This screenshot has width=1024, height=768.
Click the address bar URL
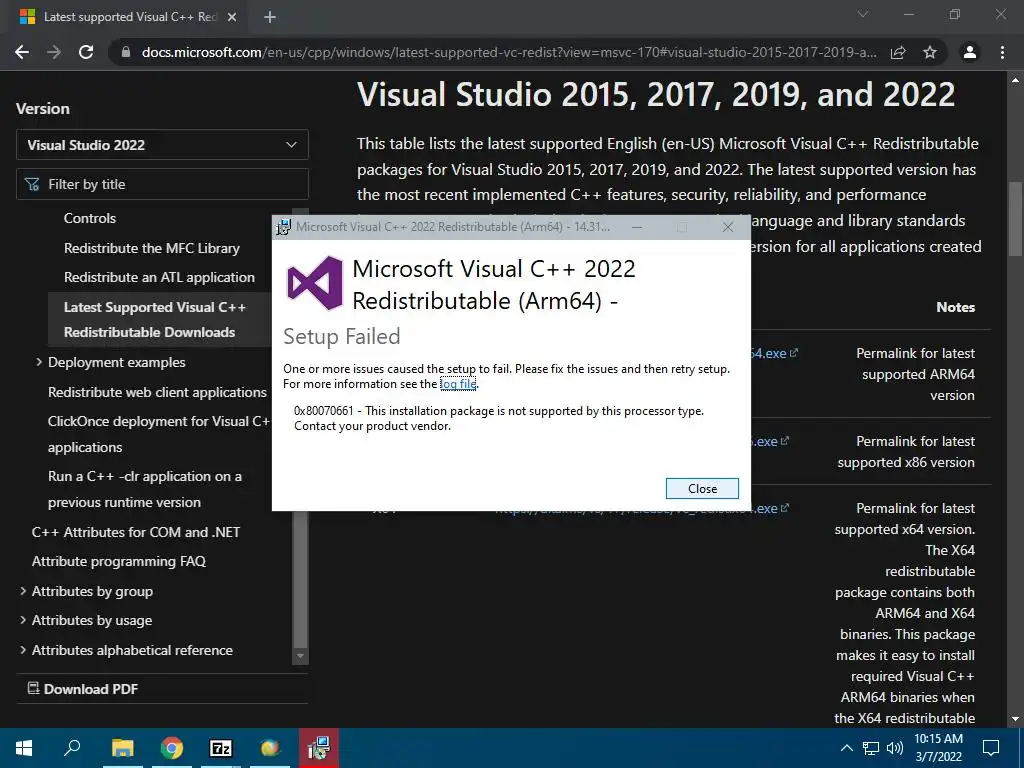(509, 52)
